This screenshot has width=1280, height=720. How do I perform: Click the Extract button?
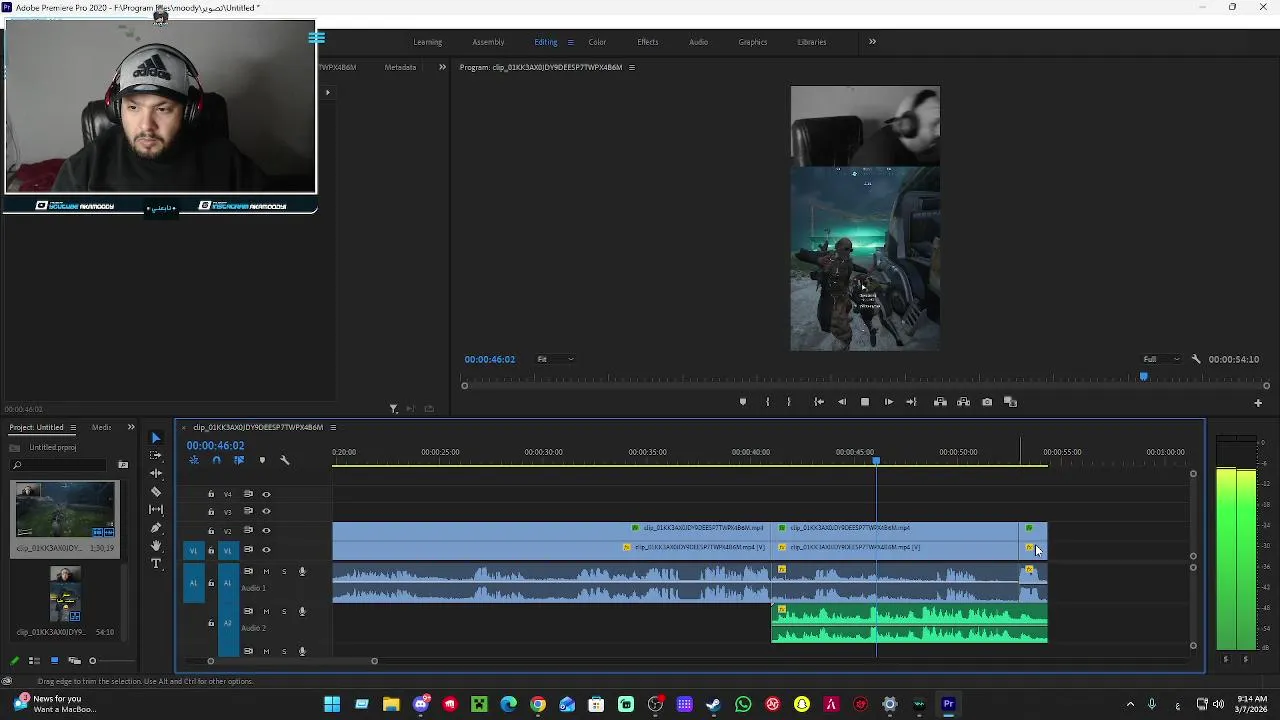[963, 402]
